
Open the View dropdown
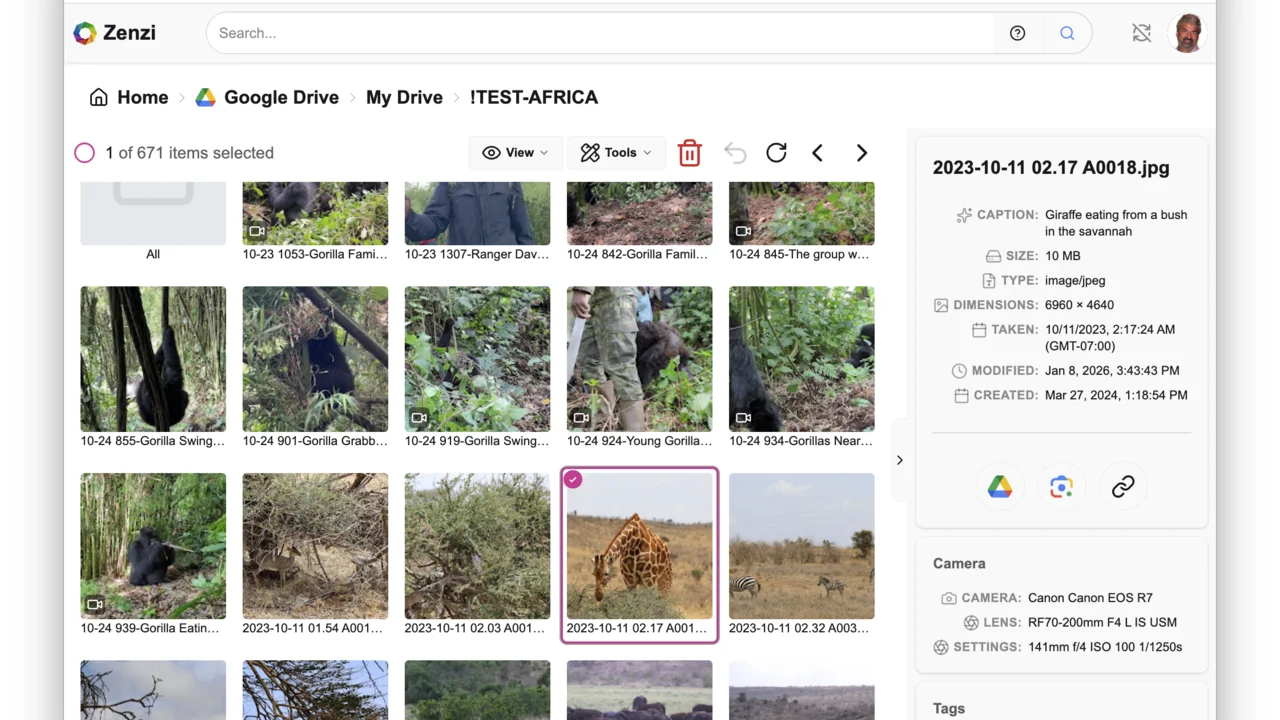515,153
